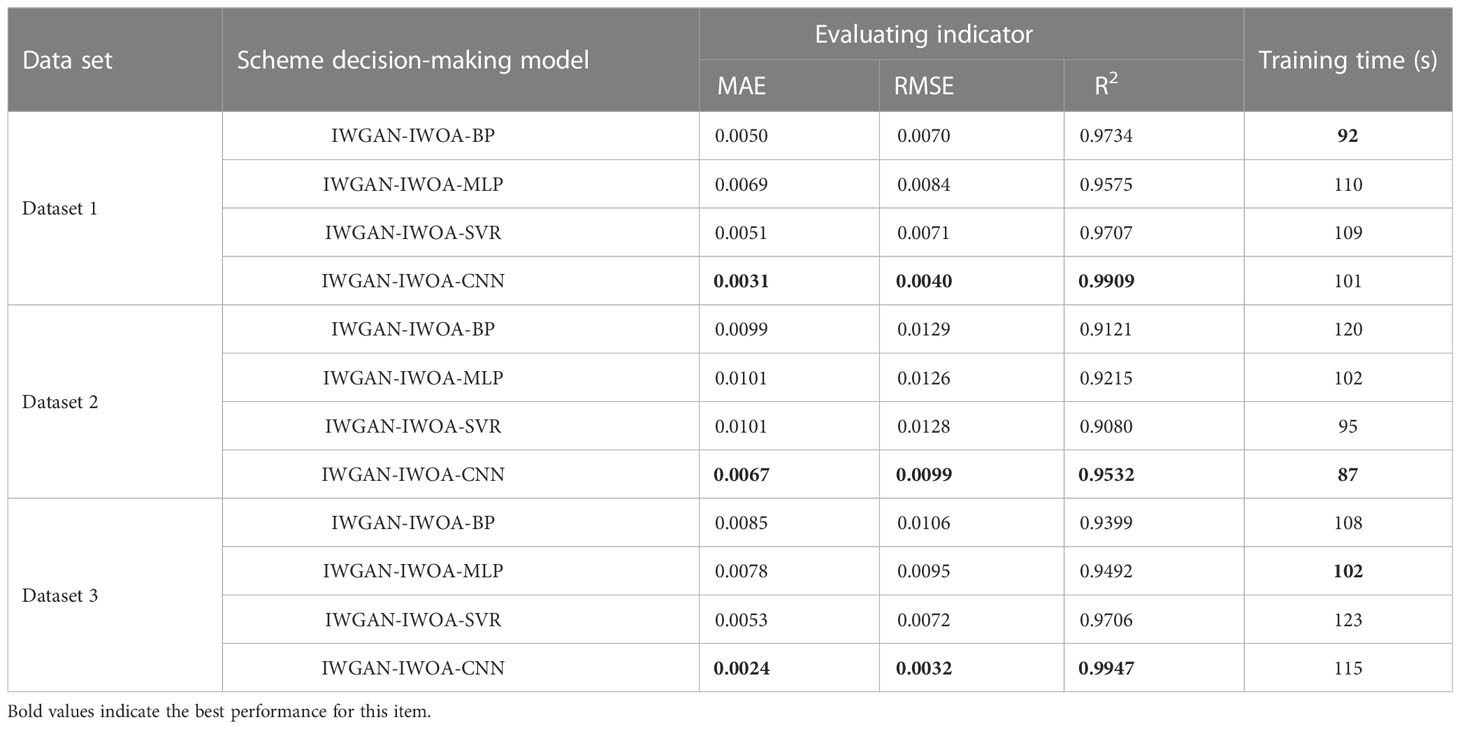Click training time 109
Screen dimensions: 1460x729
pos(1348,233)
